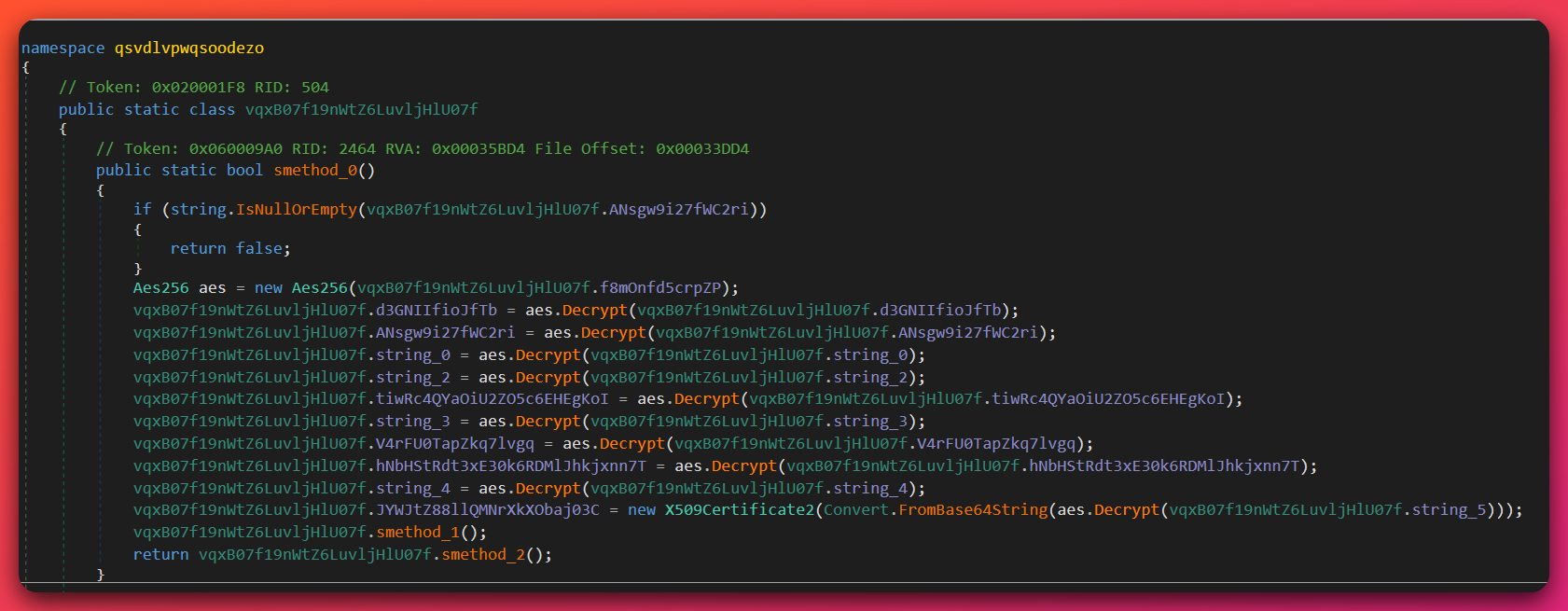The image size is (1568, 611).
Task: Click the comment 'Token: 0x020001F8 RID: 504'
Action: (194, 87)
